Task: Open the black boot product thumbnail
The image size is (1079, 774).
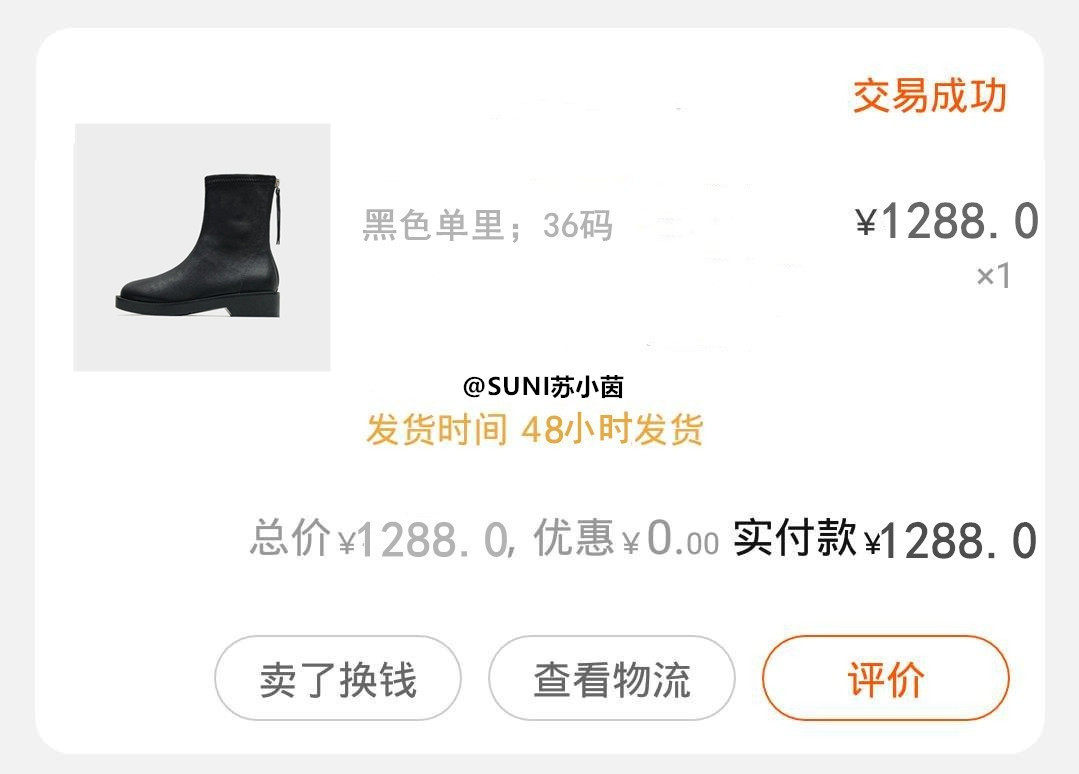Action: coord(202,247)
